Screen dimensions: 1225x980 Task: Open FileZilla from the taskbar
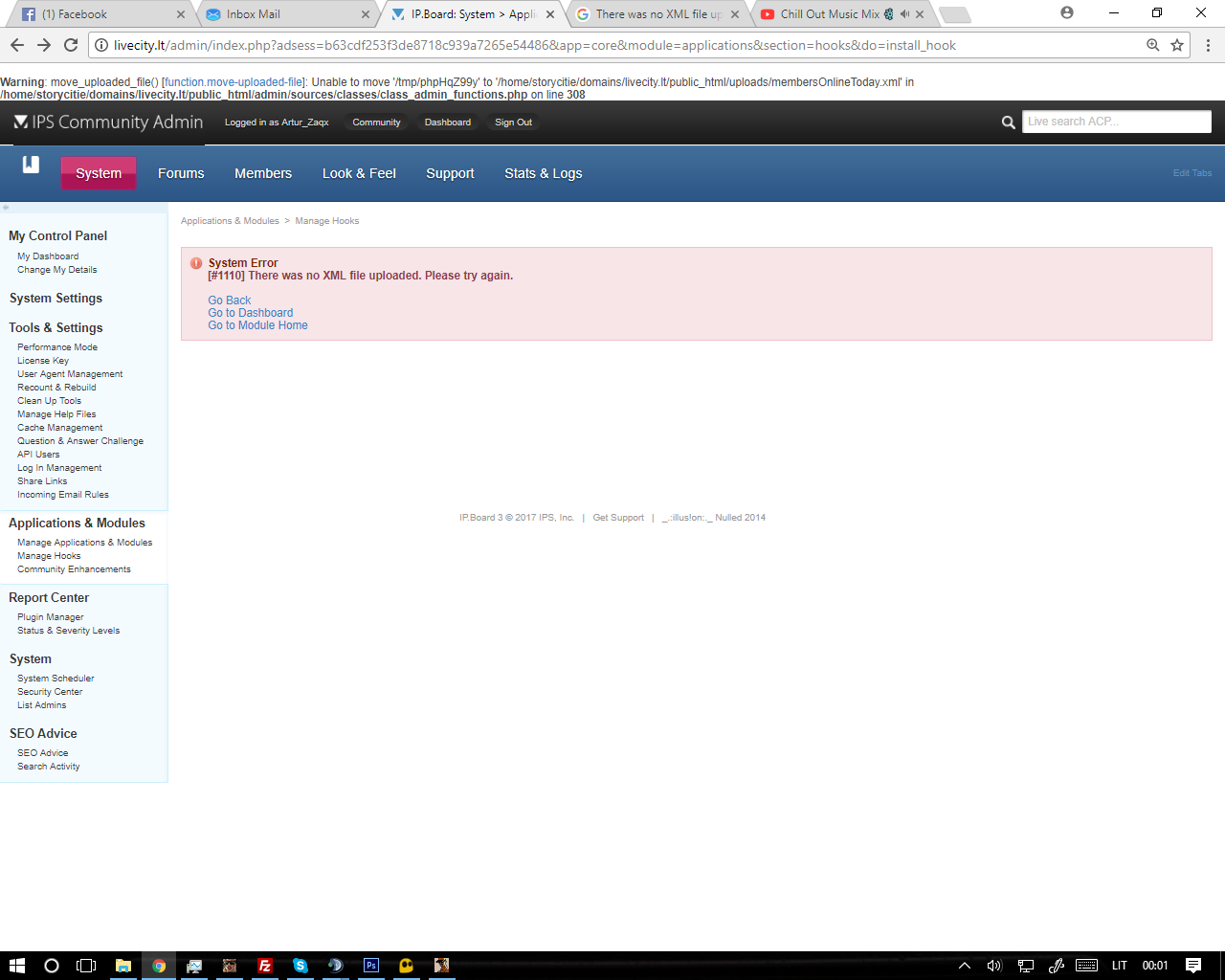[x=265, y=966]
